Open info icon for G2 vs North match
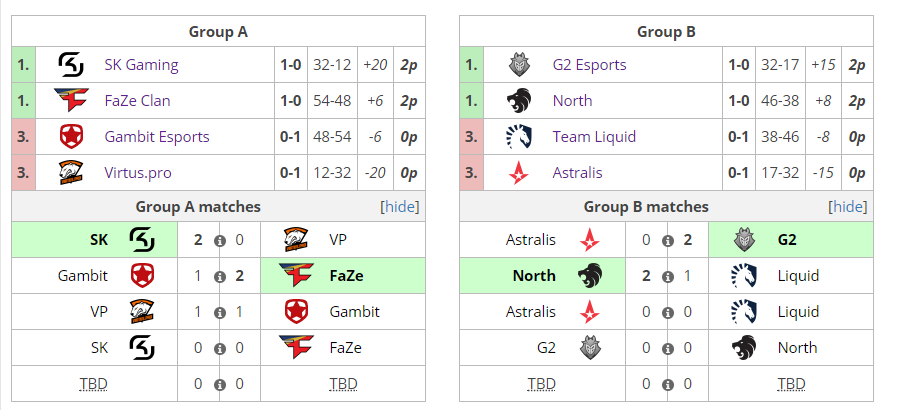 pos(667,349)
